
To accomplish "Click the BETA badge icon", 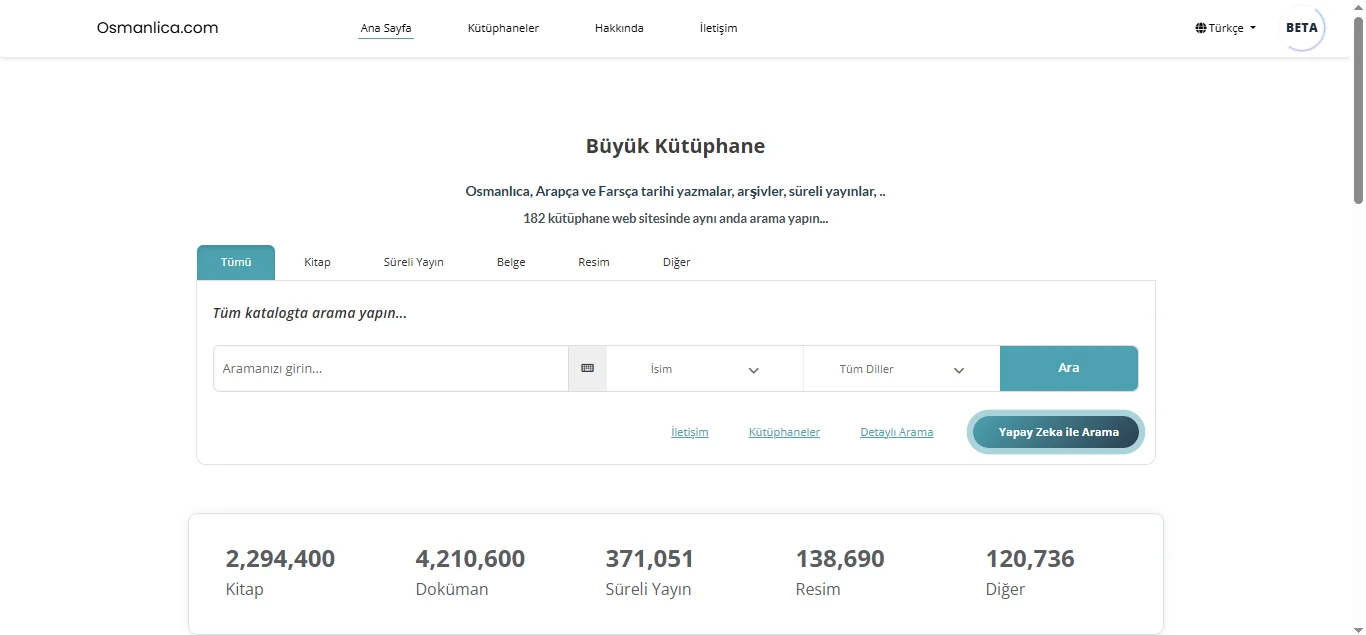I will [x=1302, y=28].
